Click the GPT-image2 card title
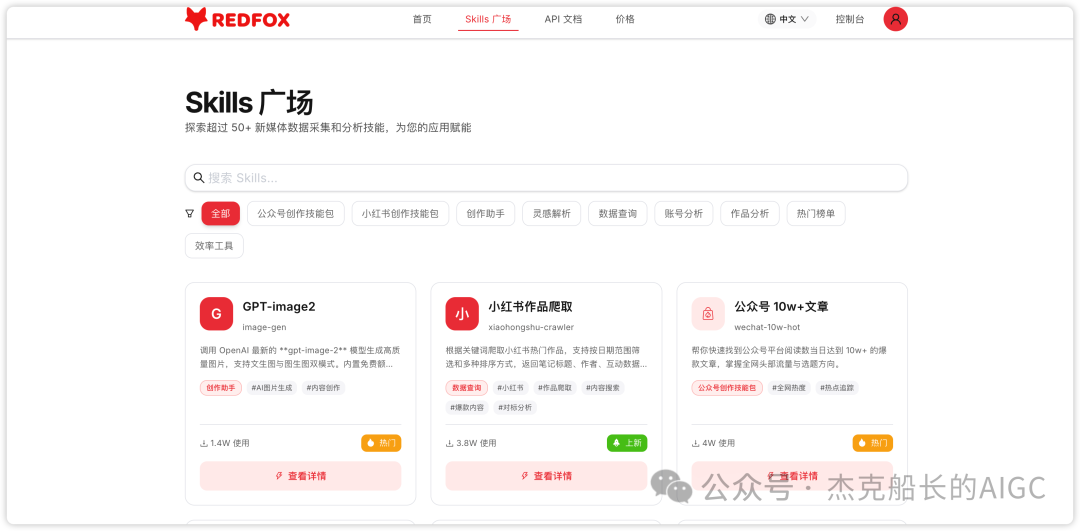Image resolution: width=1080 pixels, height=531 pixels. pos(279,306)
